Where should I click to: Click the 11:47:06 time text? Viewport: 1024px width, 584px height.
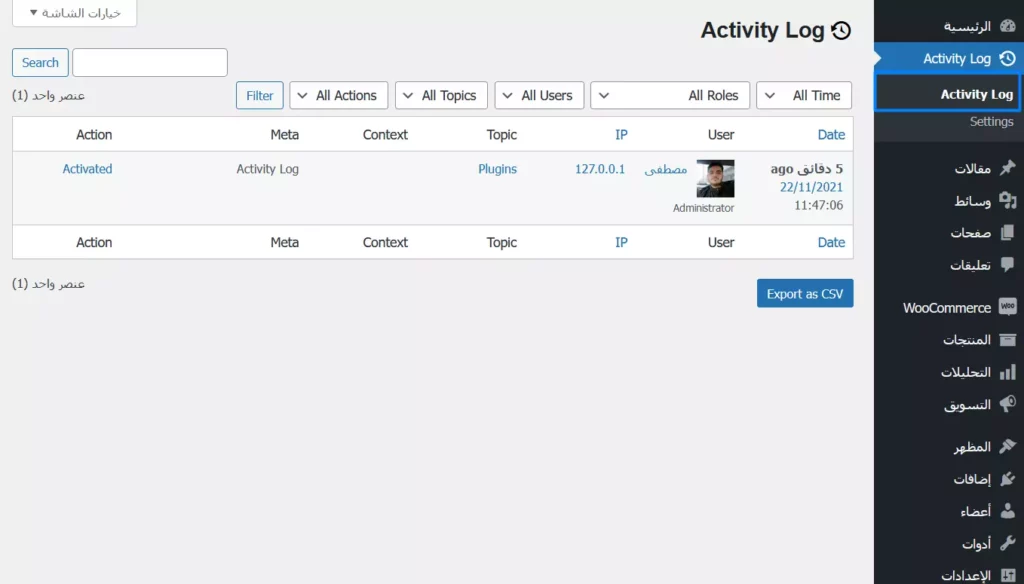tap(818, 205)
